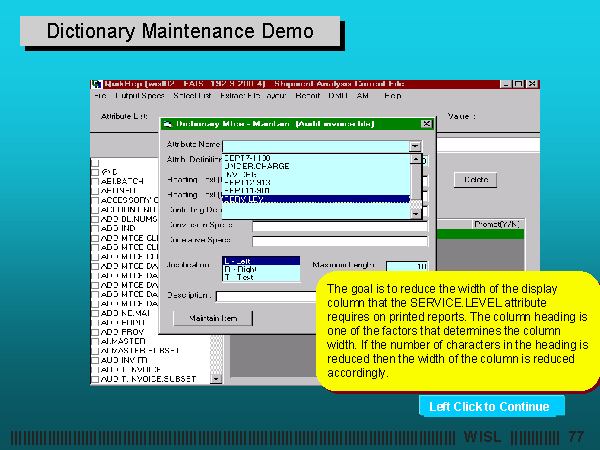Select R - Right justification option
Viewport: 600px width, 450px height.
click(x=260, y=269)
